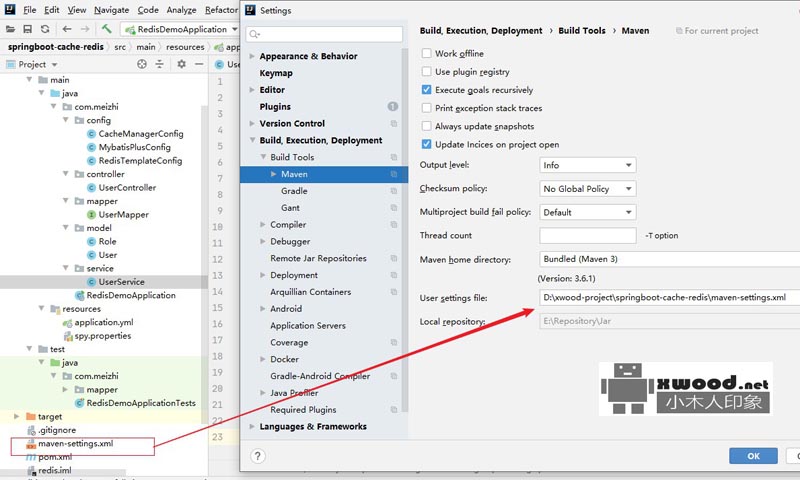Click the Synchronize refresh icon
Image resolution: width=800 pixels, height=480 pixels.
pyautogui.click(x=45, y=29)
